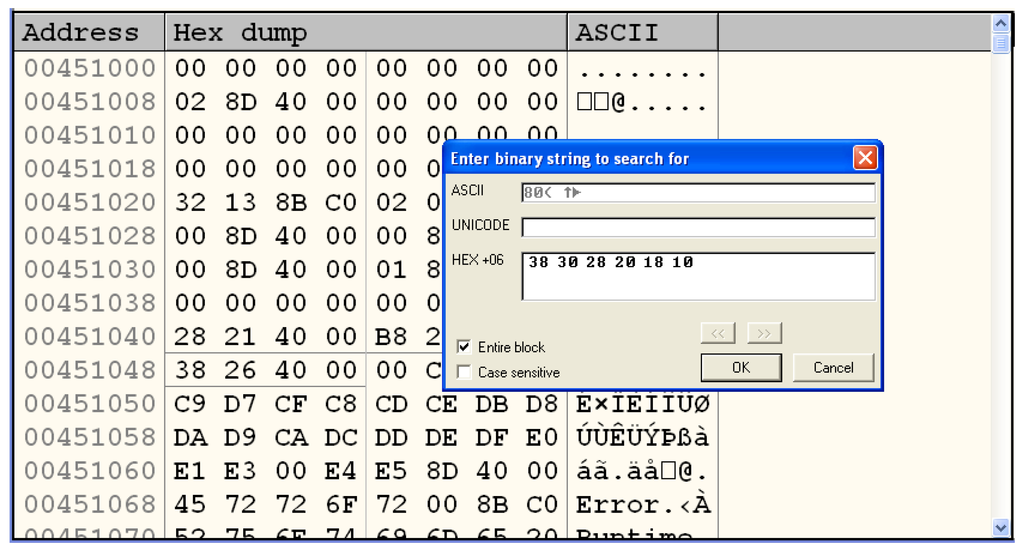Image resolution: width=1024 pixels, height=555 pixels.
Task: Uncheck the Entire block checkbox
Action: pos(464,347)
